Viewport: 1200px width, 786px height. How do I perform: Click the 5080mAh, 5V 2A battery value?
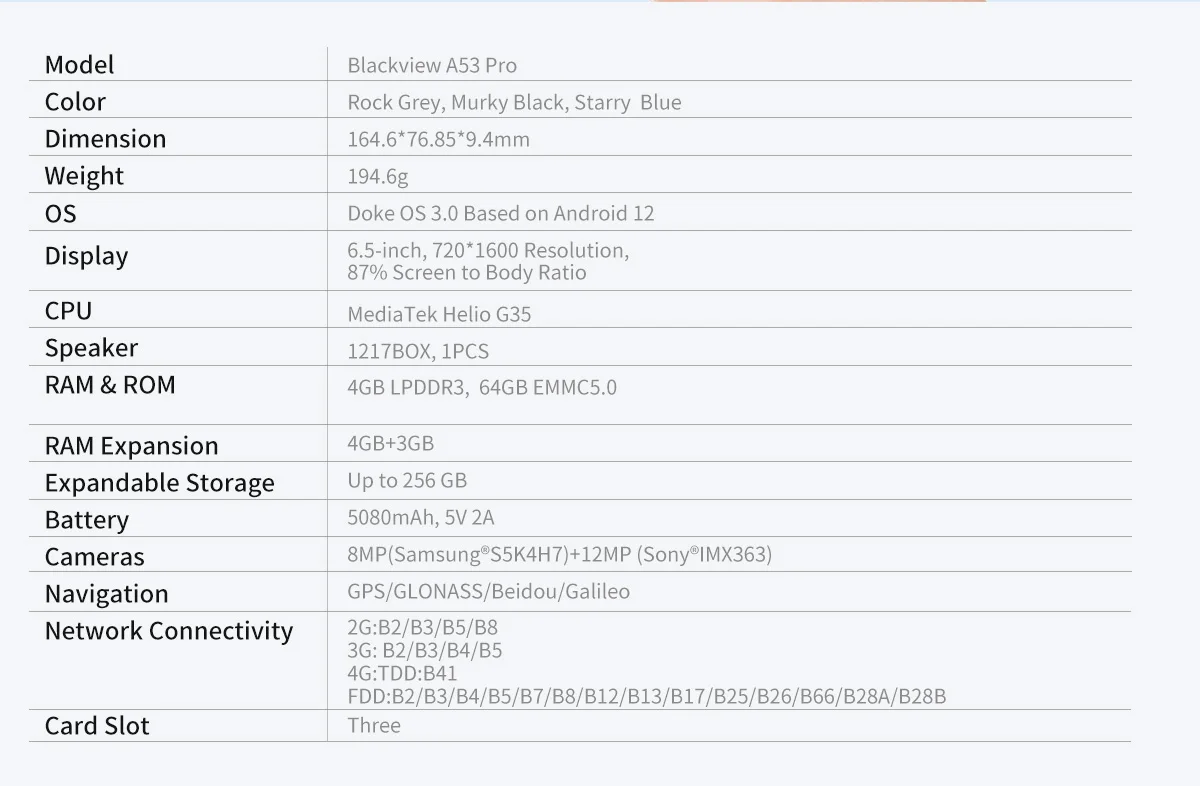pos(421,518)
